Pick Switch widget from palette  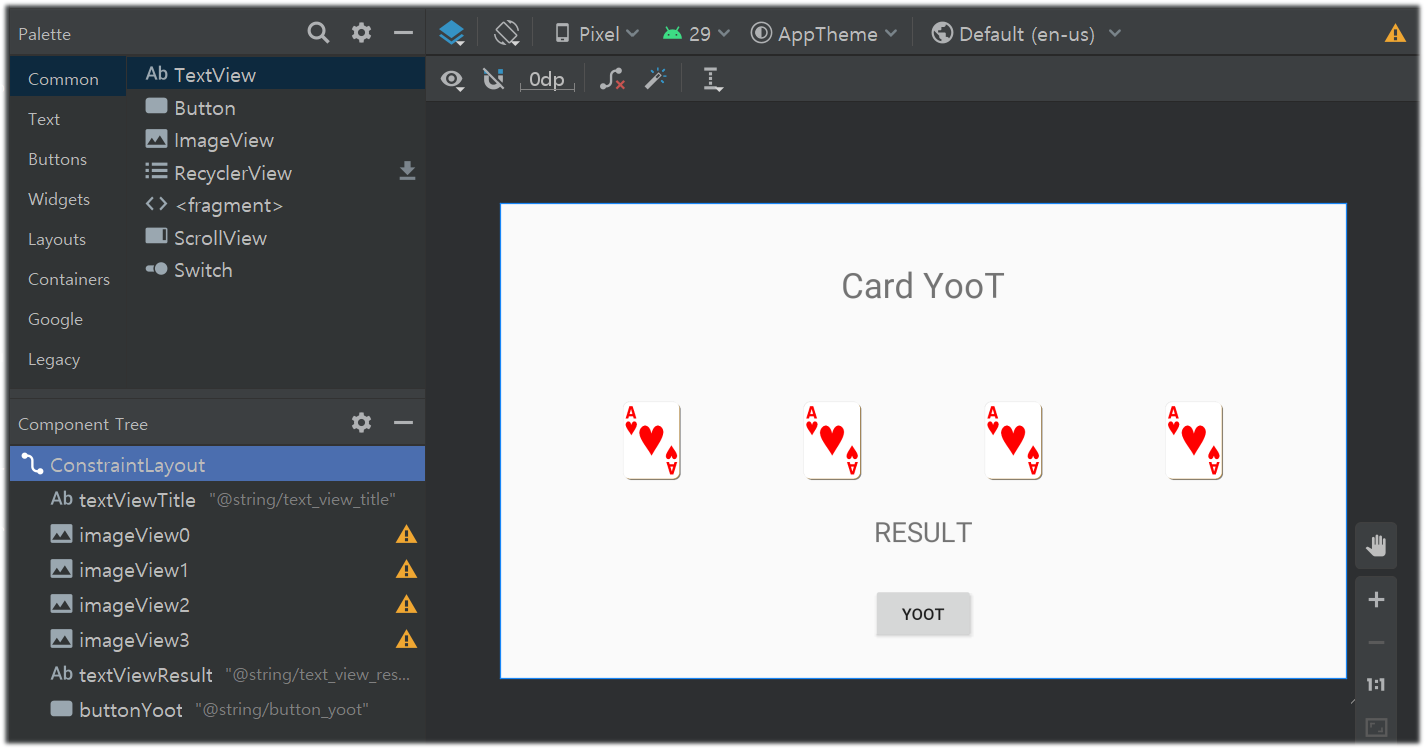click(276, 270)
